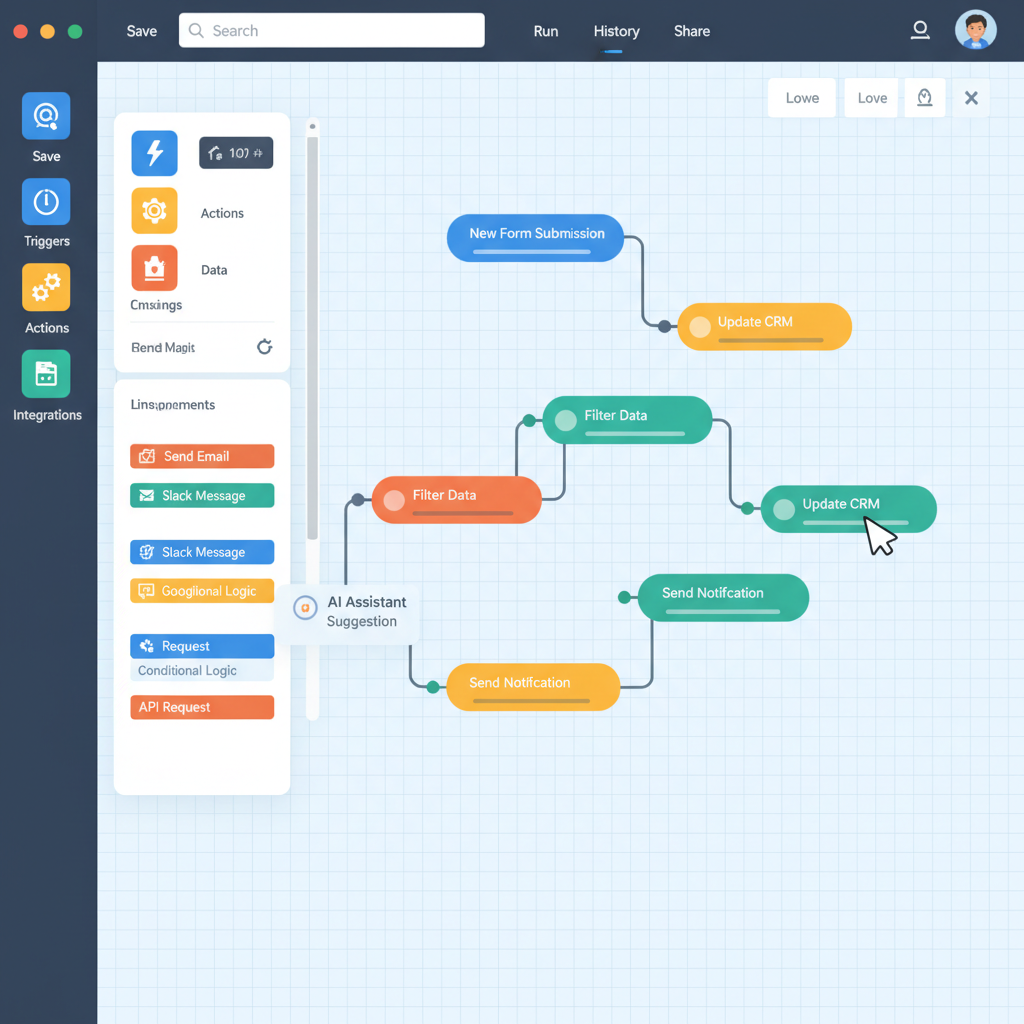Expand the dark counter badge at panel top

[236, 152]
